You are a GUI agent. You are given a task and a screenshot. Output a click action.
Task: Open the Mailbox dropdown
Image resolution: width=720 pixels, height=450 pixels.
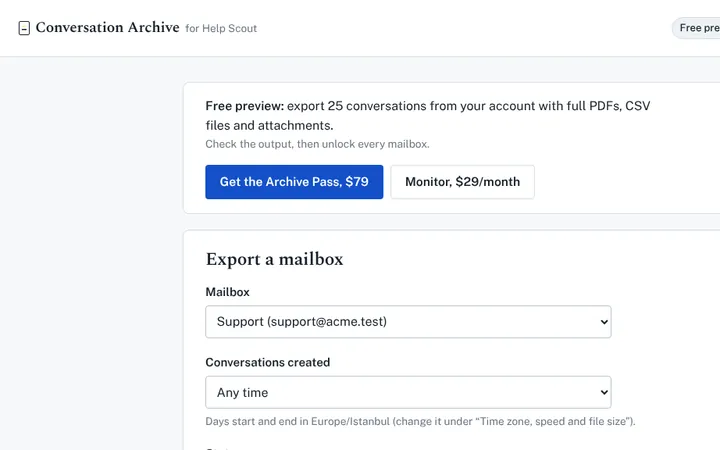408,321
